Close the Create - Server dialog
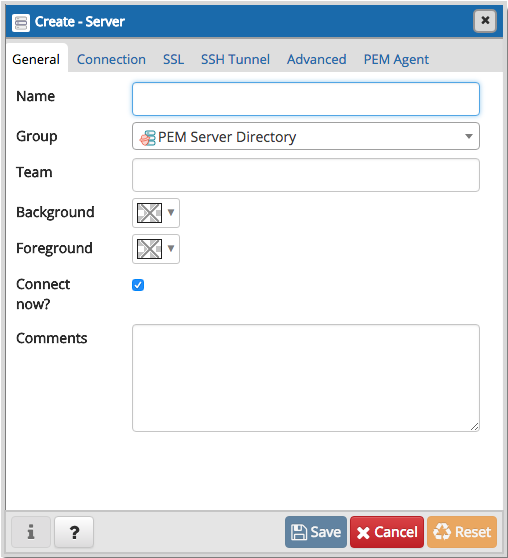Viewport: 508px width, 558px height. tap(485, 21)
